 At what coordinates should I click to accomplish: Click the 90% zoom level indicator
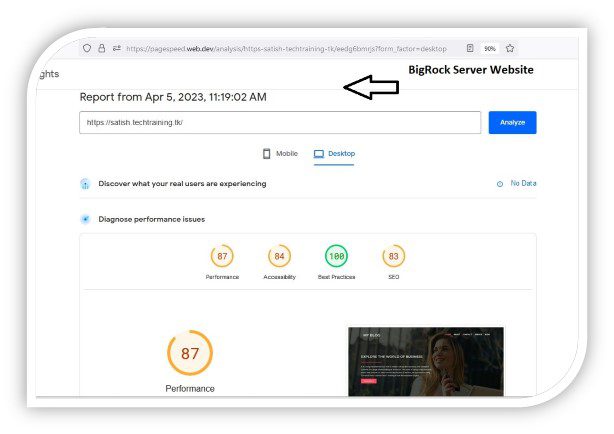(x=490, y=48)
